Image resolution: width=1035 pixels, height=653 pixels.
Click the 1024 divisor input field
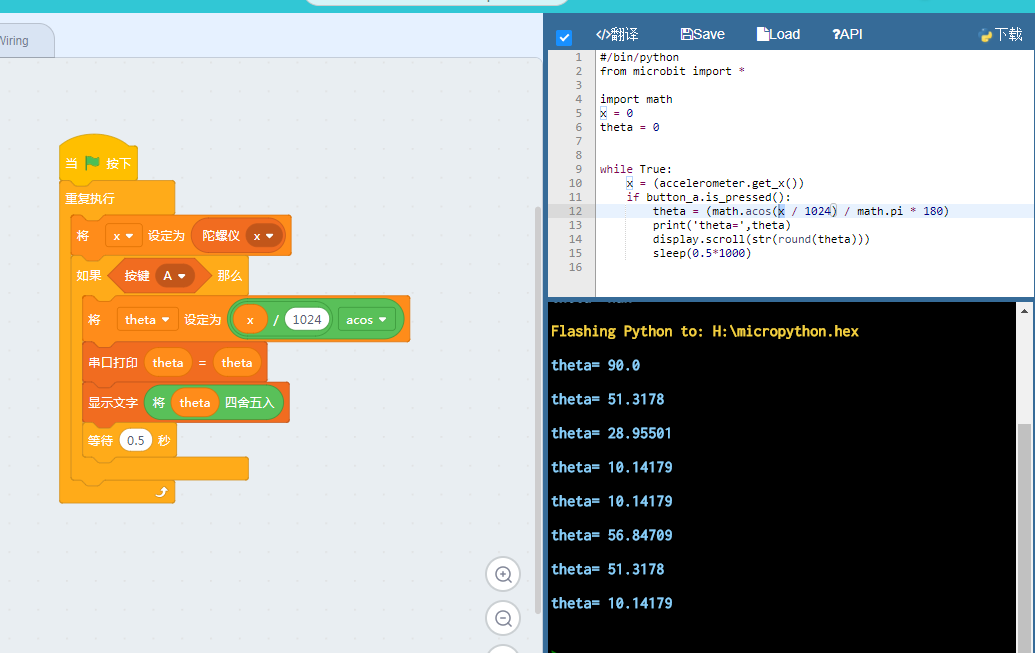(307, 320)
